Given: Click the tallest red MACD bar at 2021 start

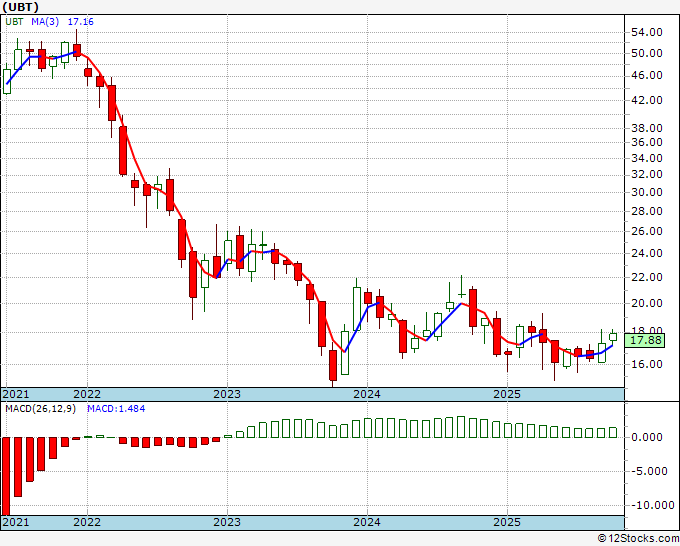Looking at the screenshot, I should point(6,476).
